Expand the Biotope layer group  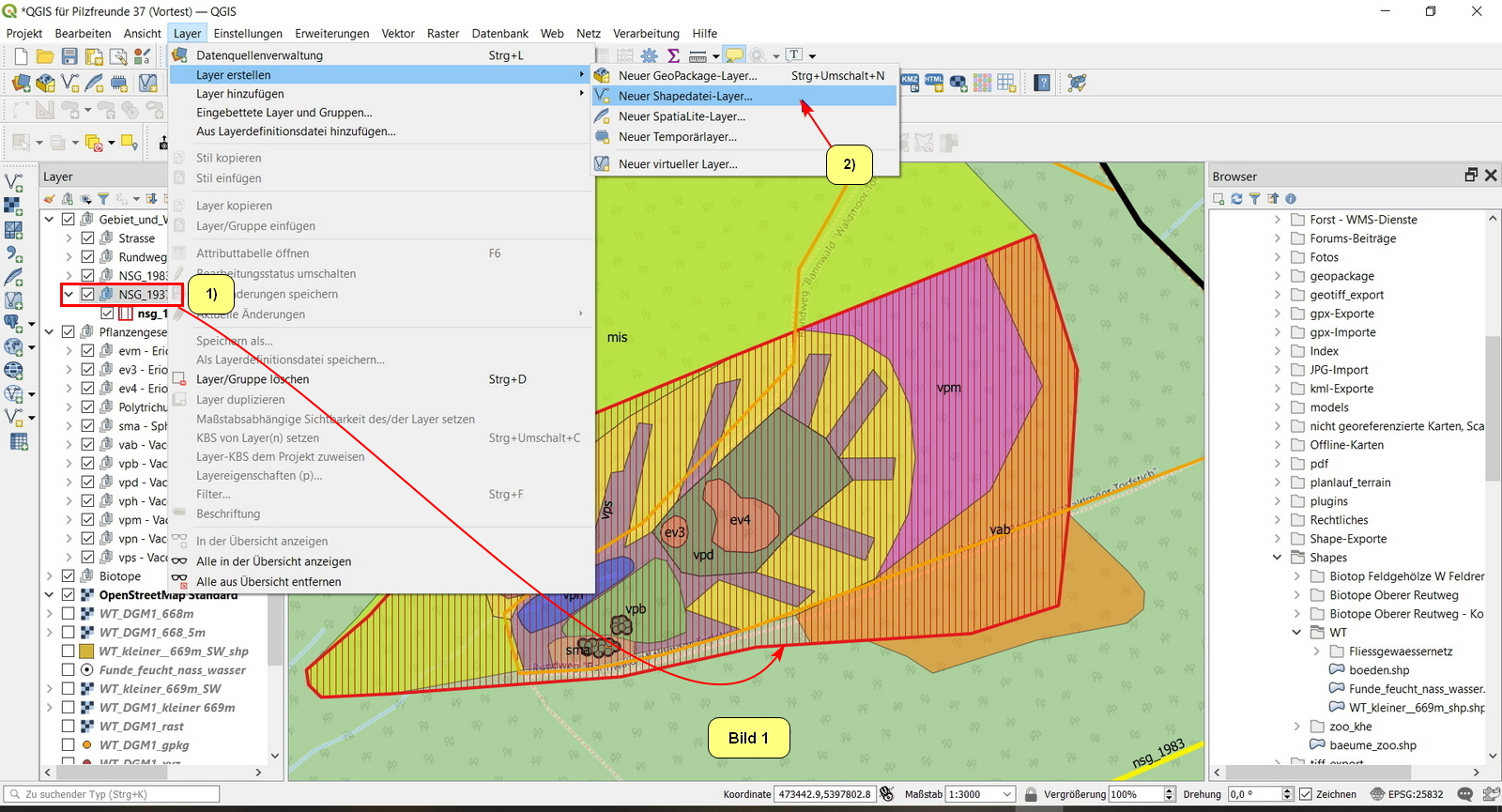tap(50, 576)
